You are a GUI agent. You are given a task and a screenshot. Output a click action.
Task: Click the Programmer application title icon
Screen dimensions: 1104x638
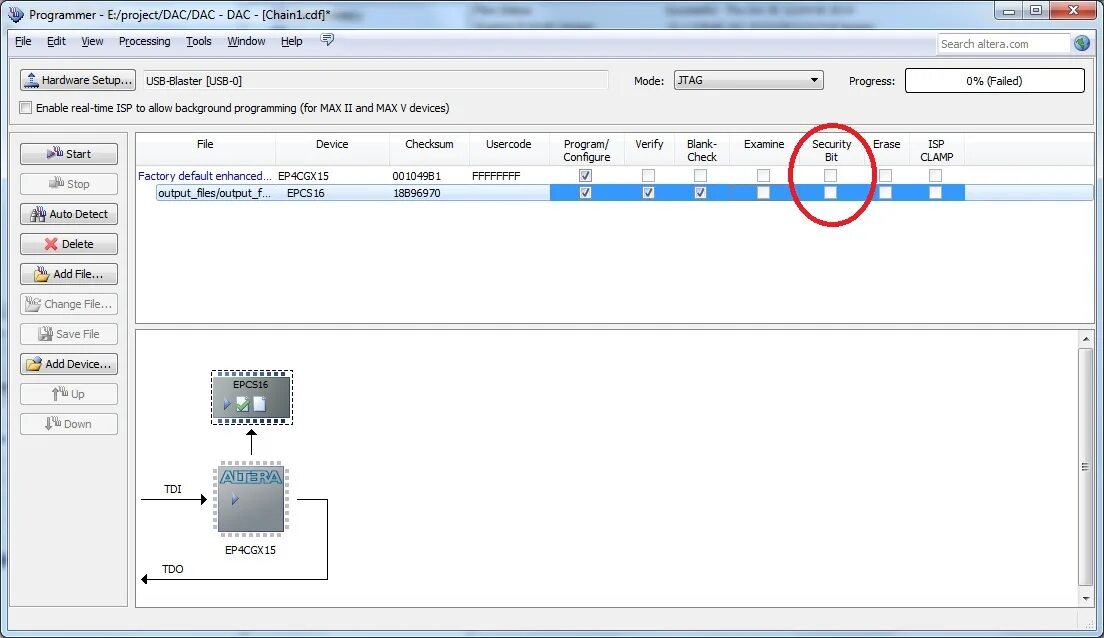point(15,13)
